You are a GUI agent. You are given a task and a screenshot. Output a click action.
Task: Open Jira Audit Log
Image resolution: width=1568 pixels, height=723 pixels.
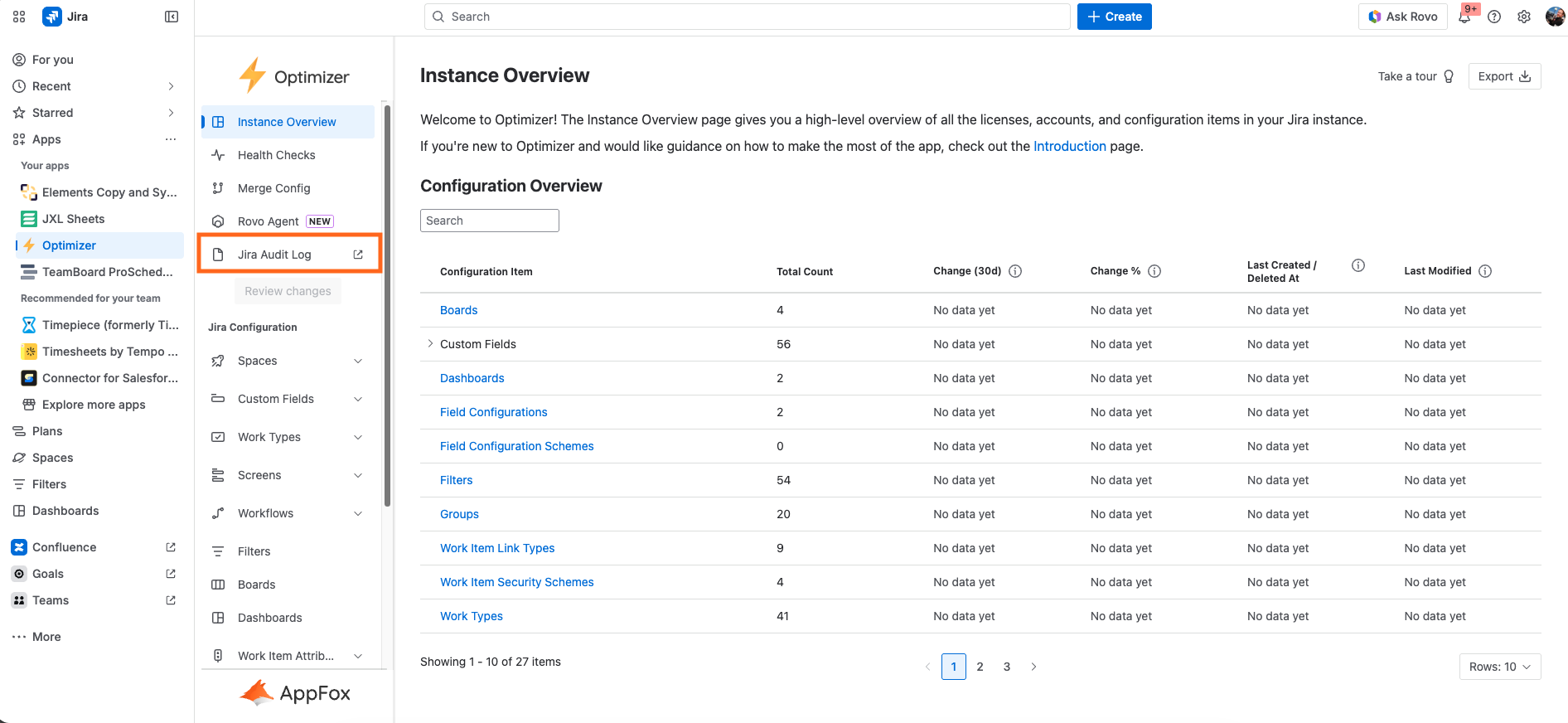point(274,255)
